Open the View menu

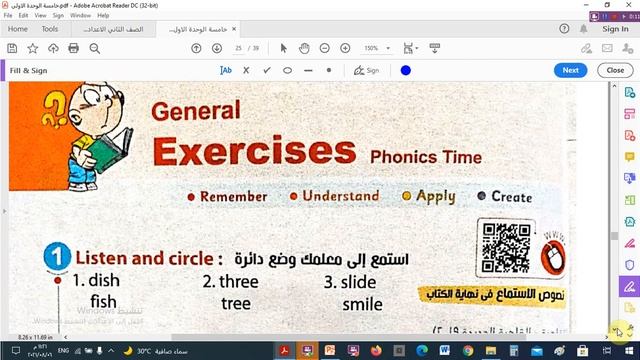(40, 15)
